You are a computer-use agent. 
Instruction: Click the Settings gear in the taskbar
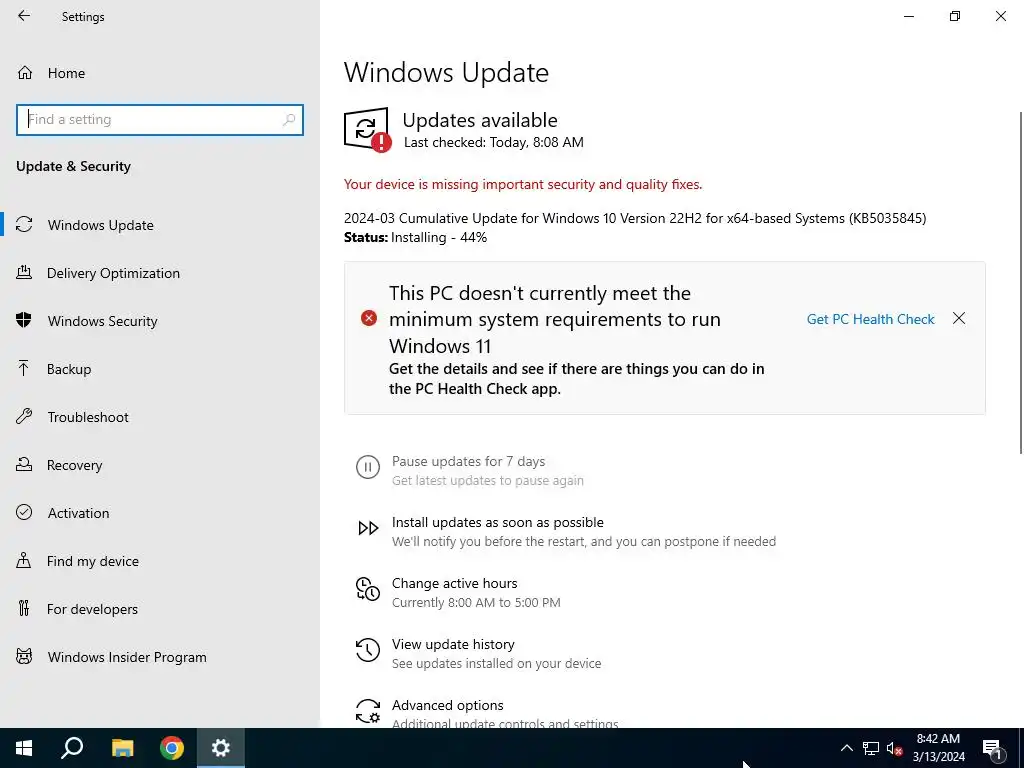point(221,748)
